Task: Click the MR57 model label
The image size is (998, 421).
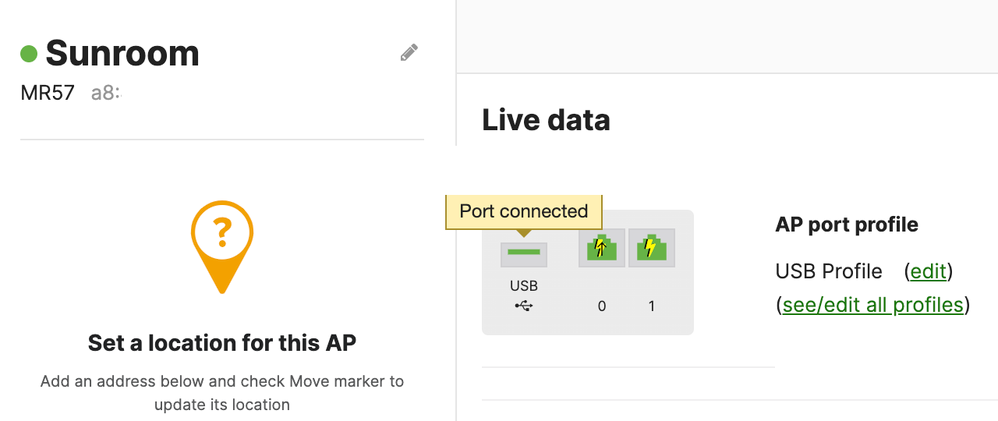Action: 47,94
